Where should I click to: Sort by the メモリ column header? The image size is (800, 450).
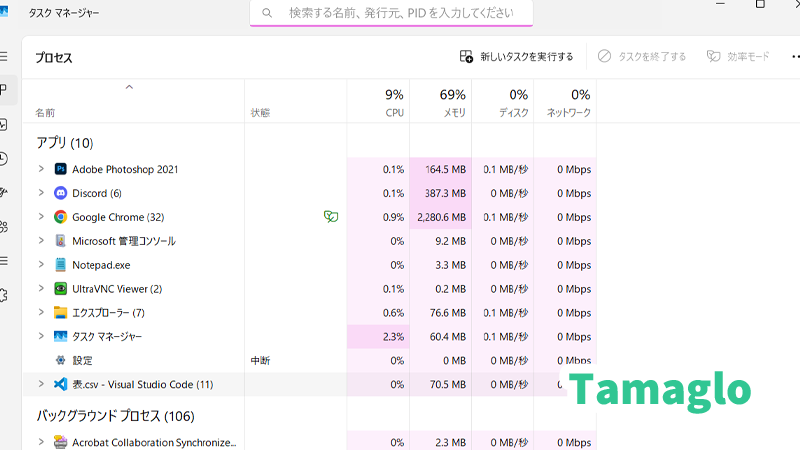coord(441,103)
